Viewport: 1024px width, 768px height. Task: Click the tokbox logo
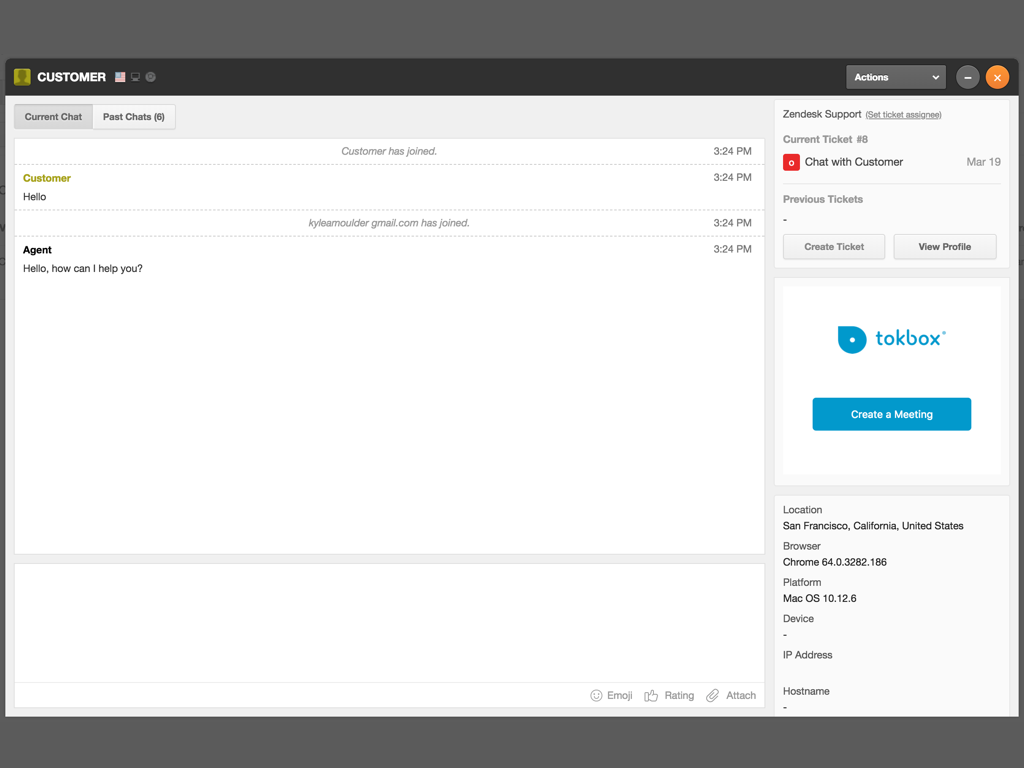click(x=890, y=338)
